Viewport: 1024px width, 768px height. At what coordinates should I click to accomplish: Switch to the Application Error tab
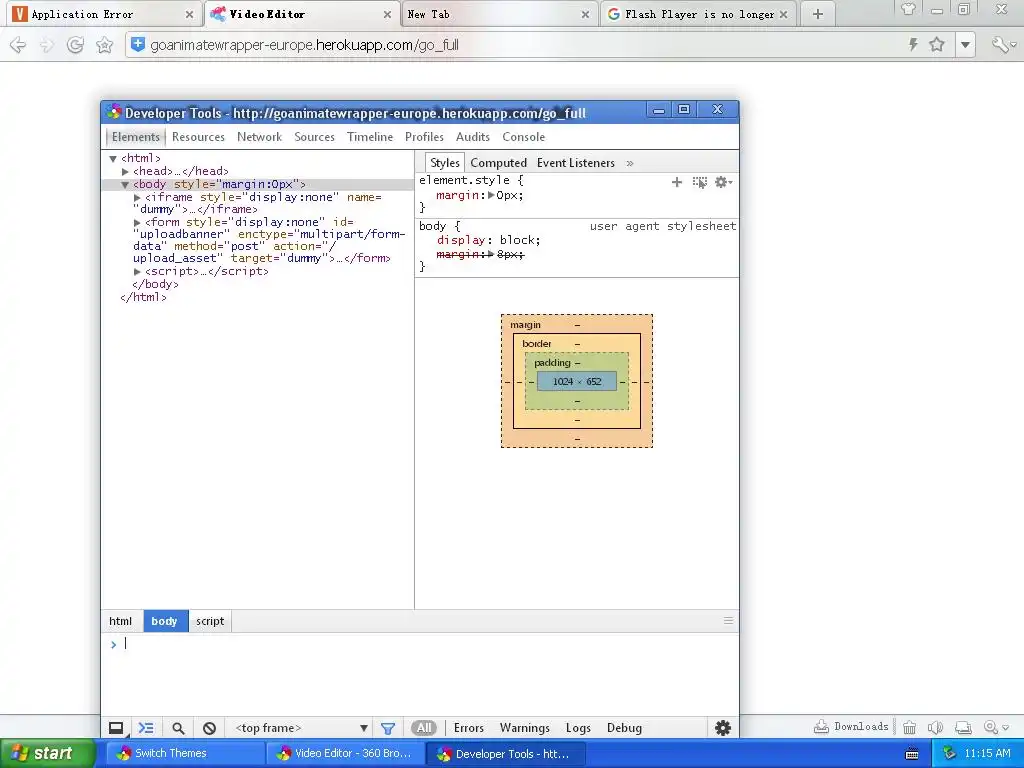103,14
